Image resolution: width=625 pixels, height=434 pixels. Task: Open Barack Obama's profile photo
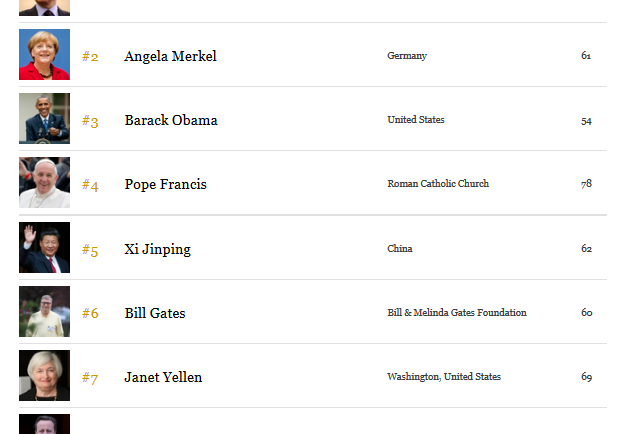click(44, 119)
